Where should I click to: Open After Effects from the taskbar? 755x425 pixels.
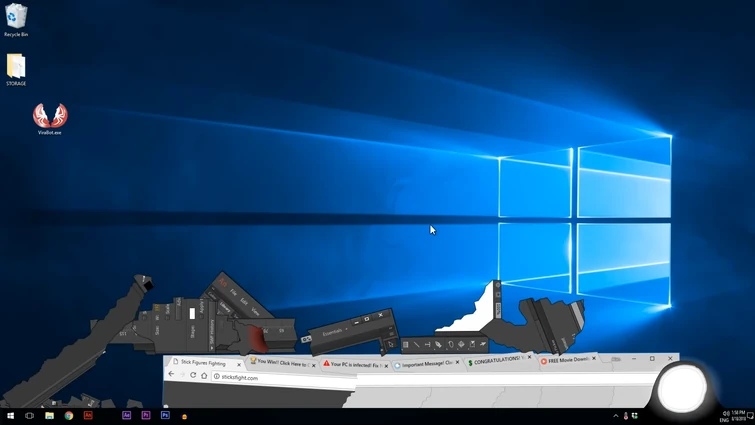point(127,415)
